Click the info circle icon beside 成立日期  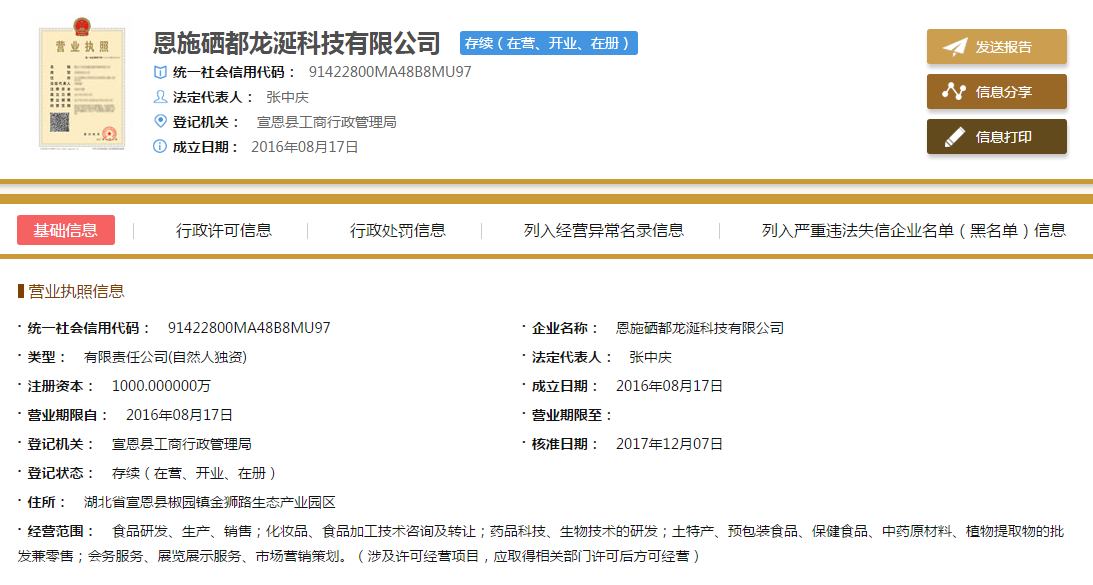click(x=160, y=147)
